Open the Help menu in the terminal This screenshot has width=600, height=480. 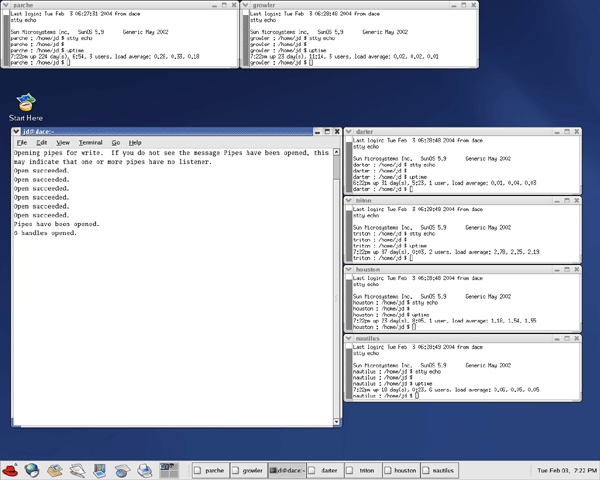tap(135, 143)
